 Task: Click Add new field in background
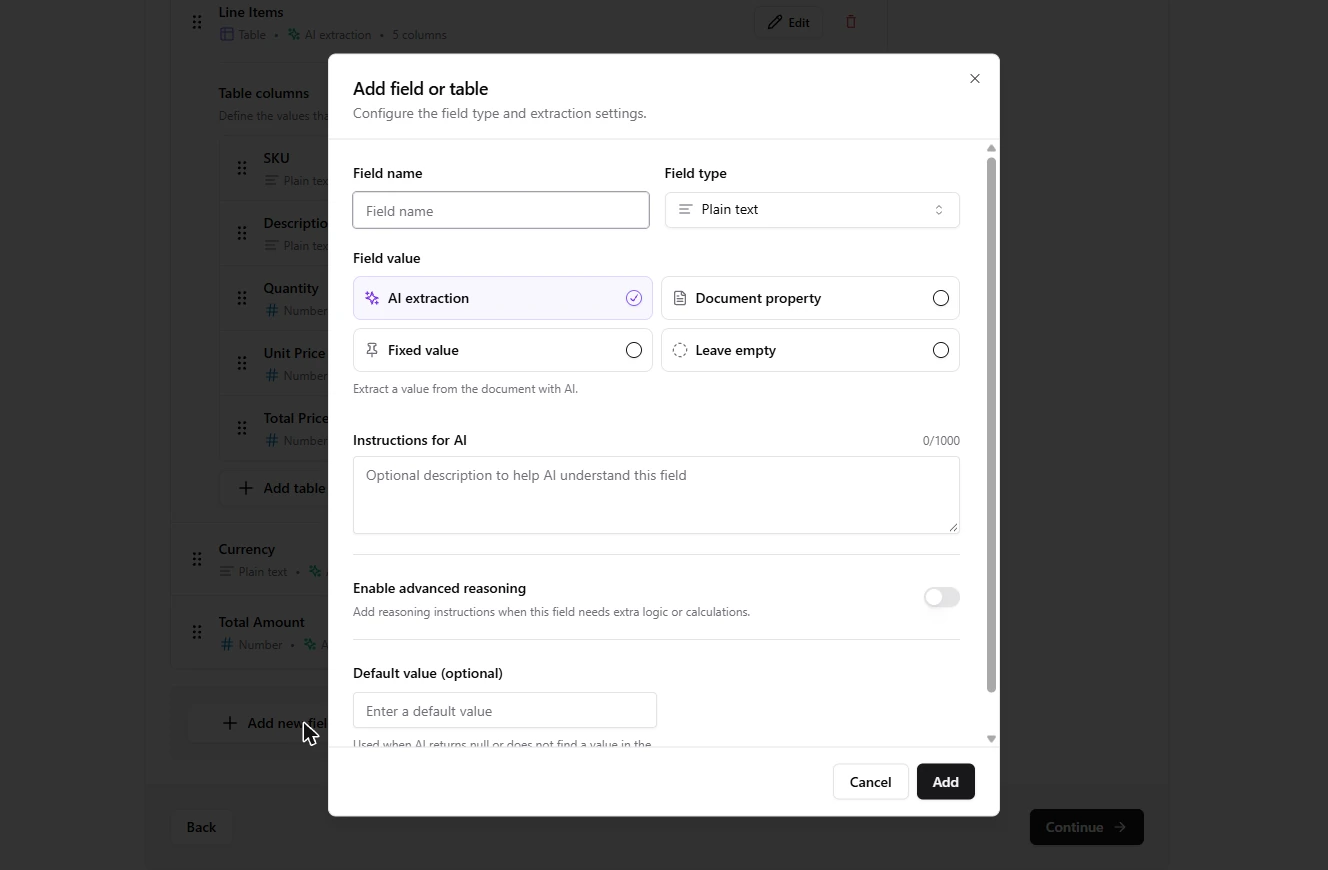point(259,723)
